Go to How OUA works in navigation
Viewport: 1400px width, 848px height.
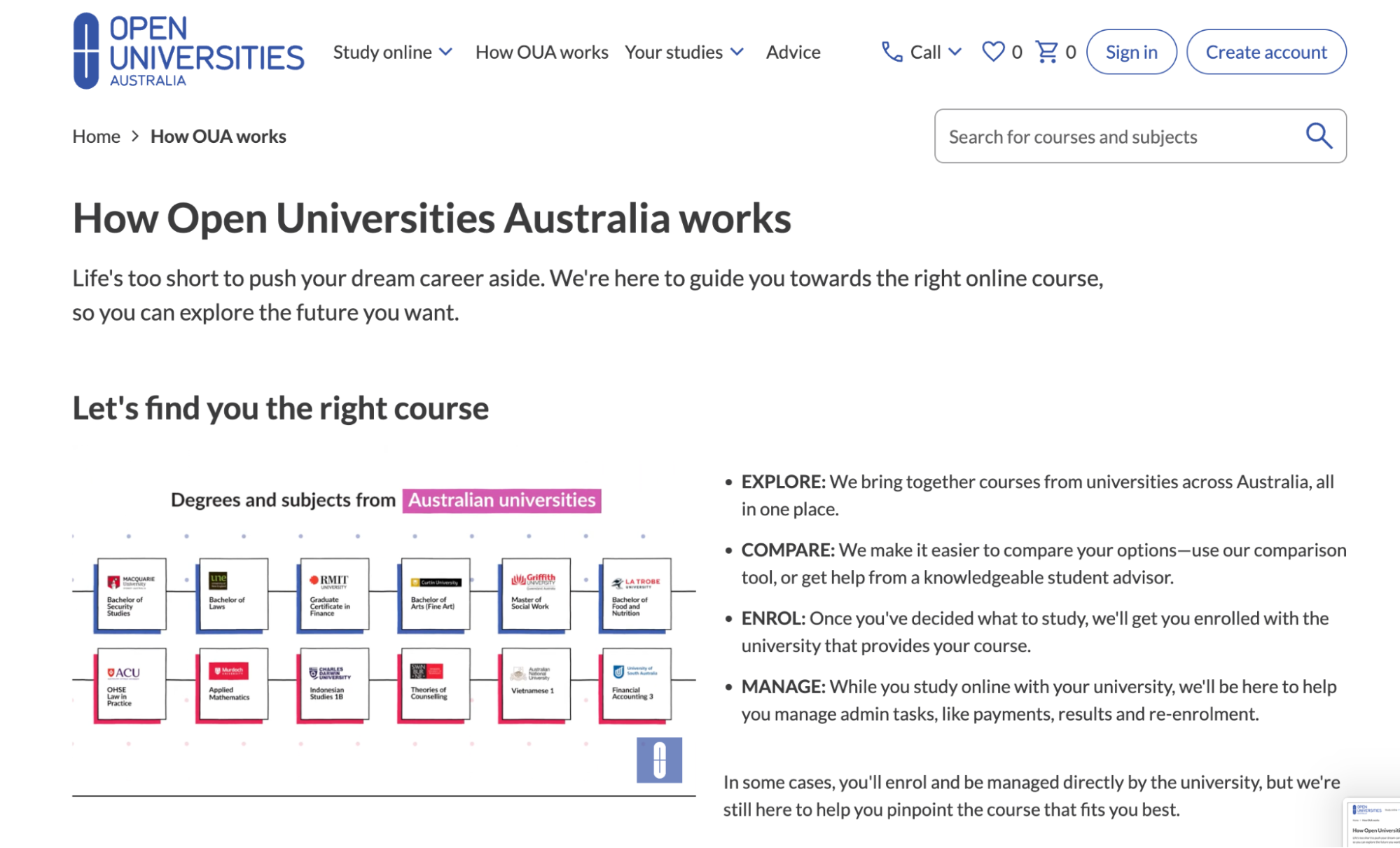[x=542, y=53]
